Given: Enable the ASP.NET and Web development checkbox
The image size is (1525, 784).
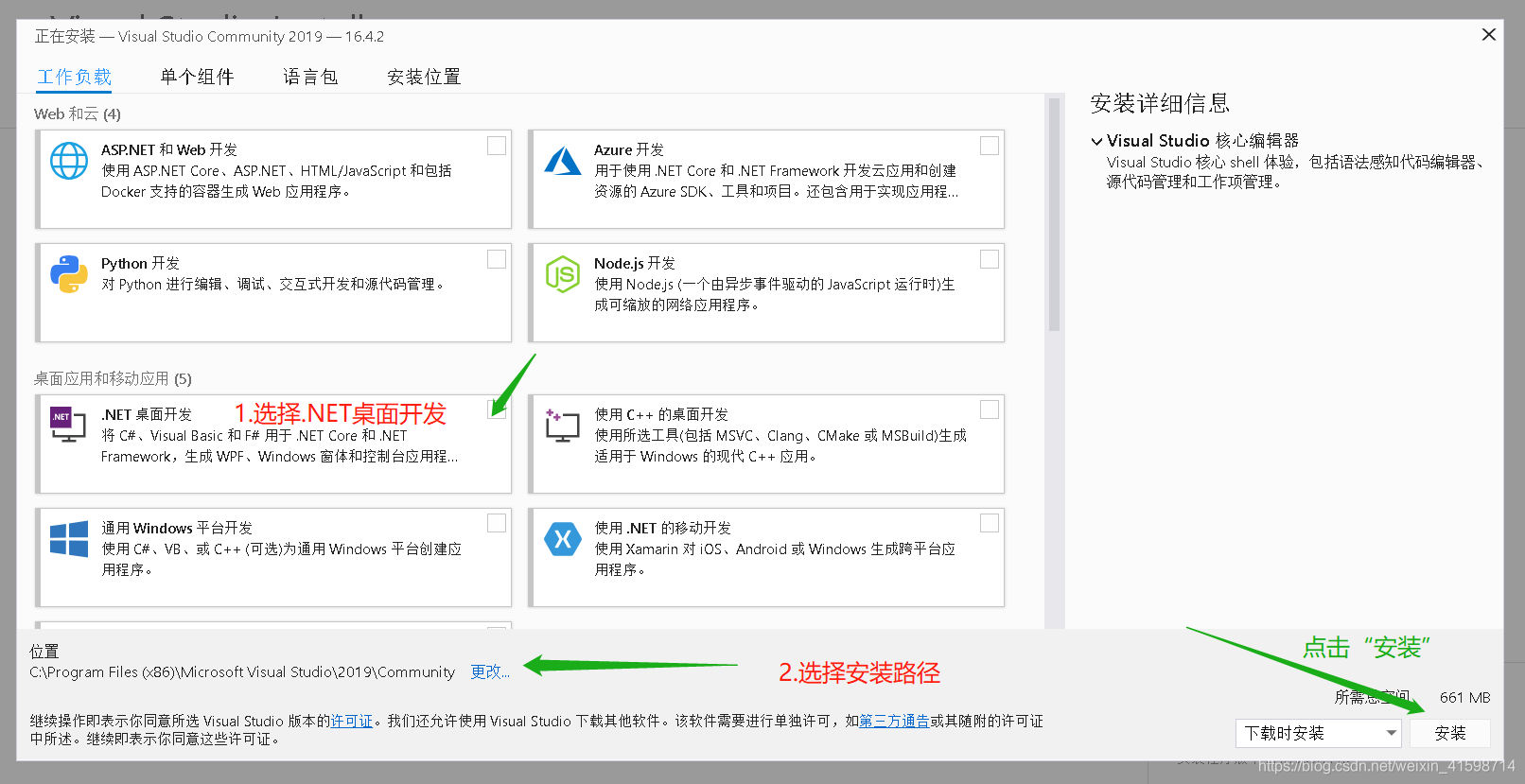Looking at the screenshot, I should pos(497,146).
